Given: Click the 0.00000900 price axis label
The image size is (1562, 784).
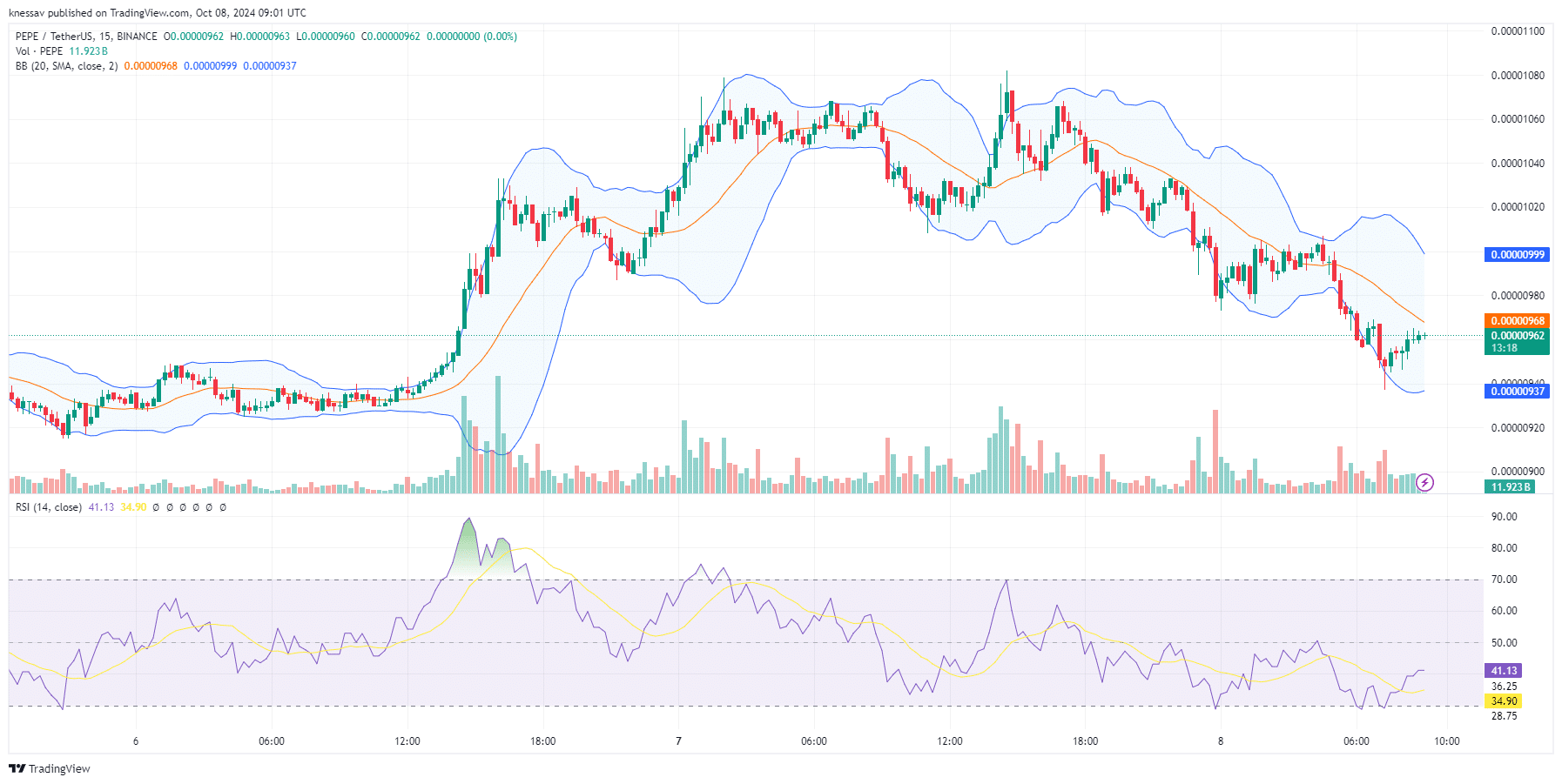Looking at the screenshot, I should pyautogui.click(x=1518, y=472).
